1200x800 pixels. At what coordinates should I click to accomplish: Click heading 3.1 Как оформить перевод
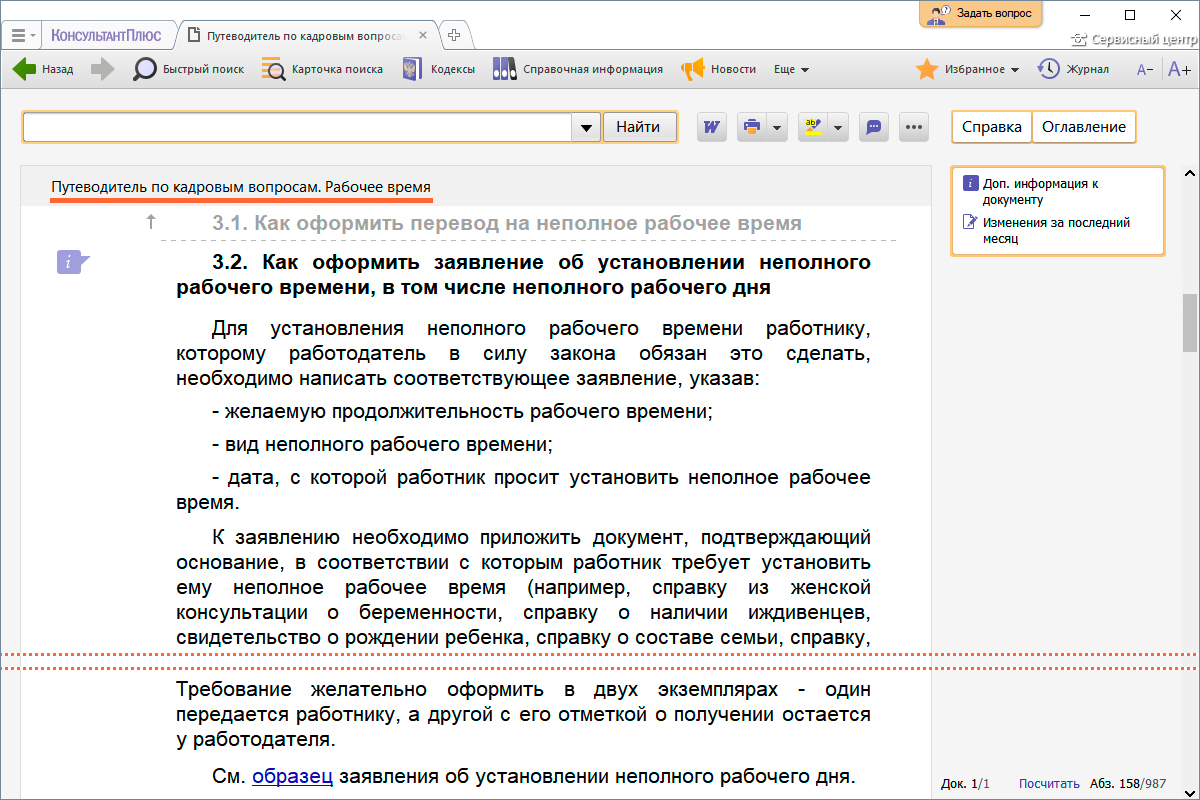507,223
